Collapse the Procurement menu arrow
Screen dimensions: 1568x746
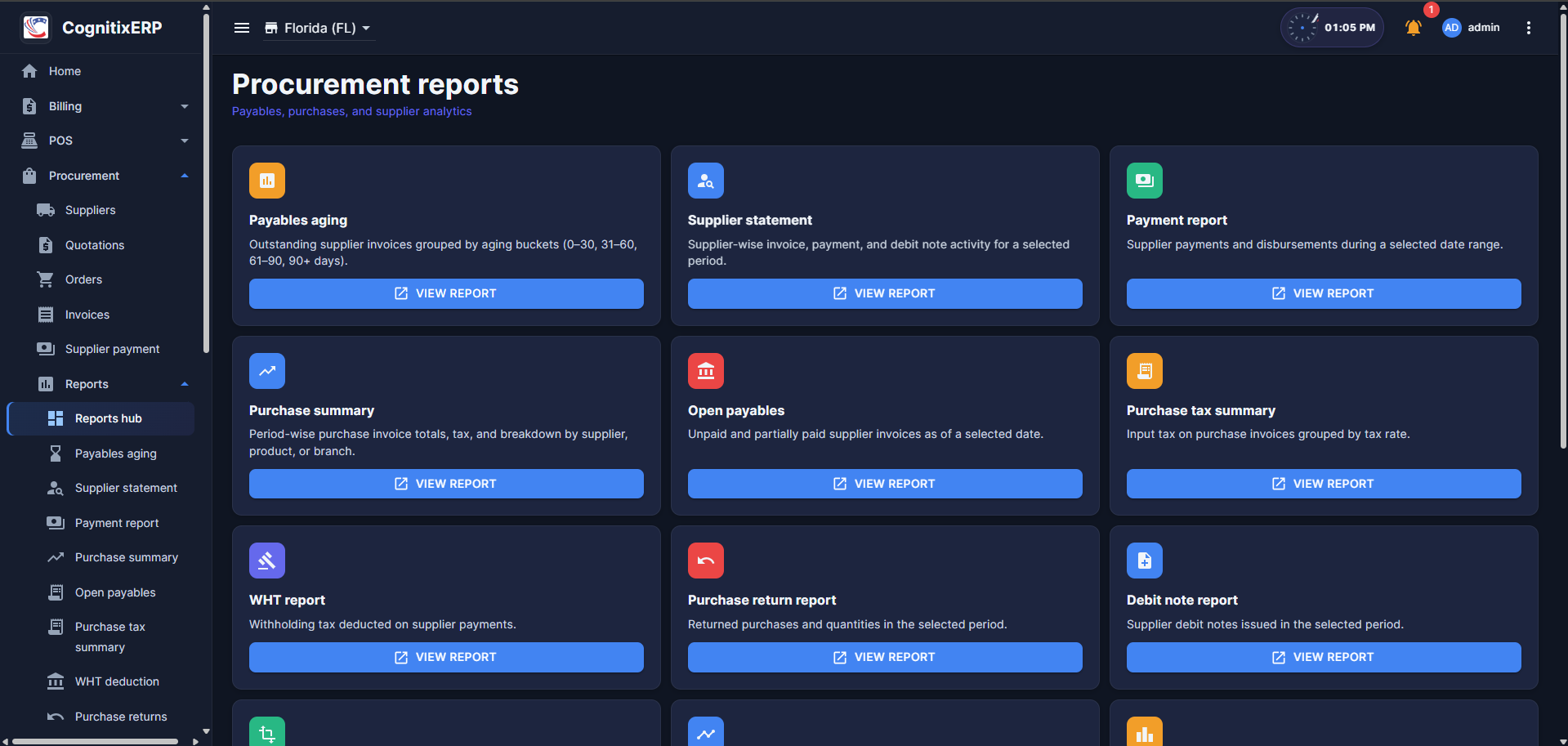pyautogui.click(x=185, y=176)
